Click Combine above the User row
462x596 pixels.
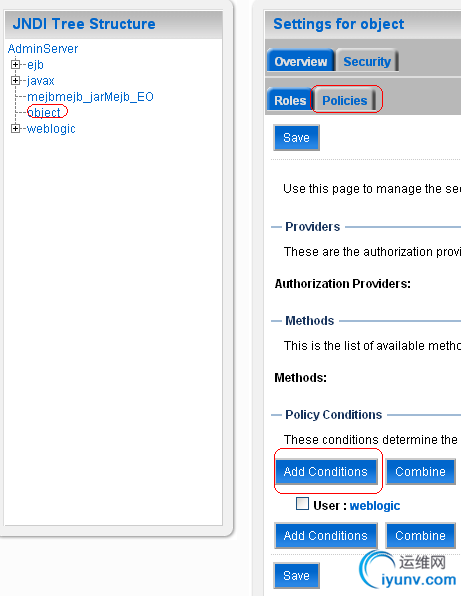(420, 471)
